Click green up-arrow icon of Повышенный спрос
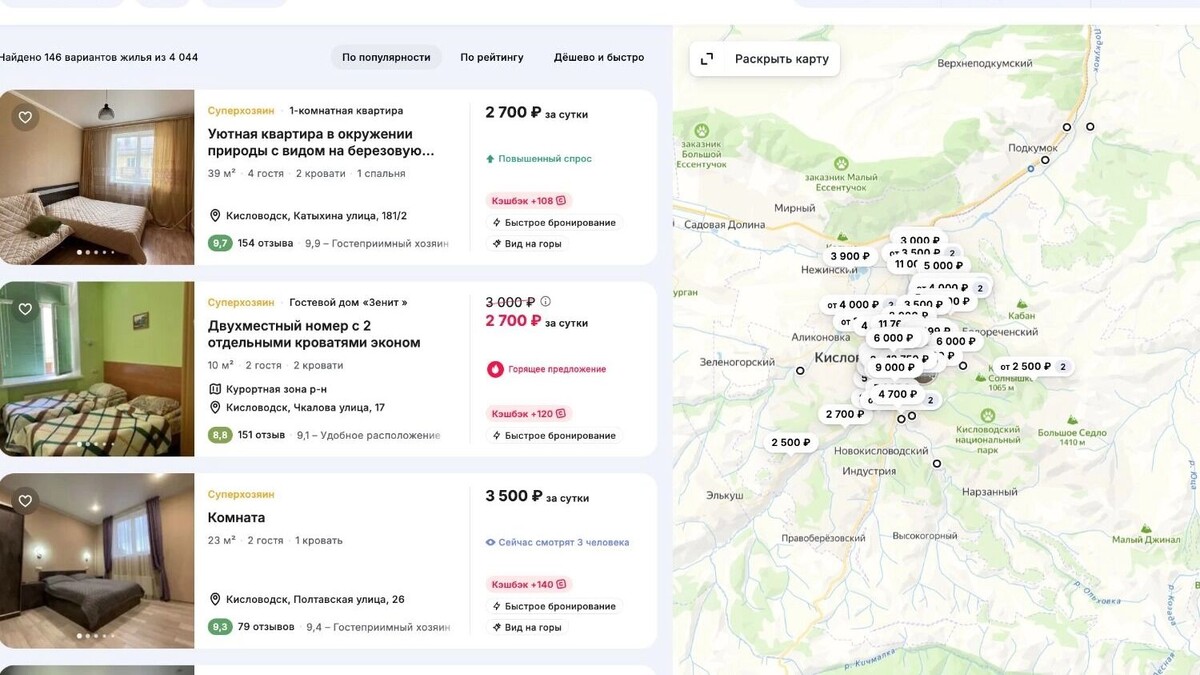Screen dimensions: 1200x675 pos(490,159)
